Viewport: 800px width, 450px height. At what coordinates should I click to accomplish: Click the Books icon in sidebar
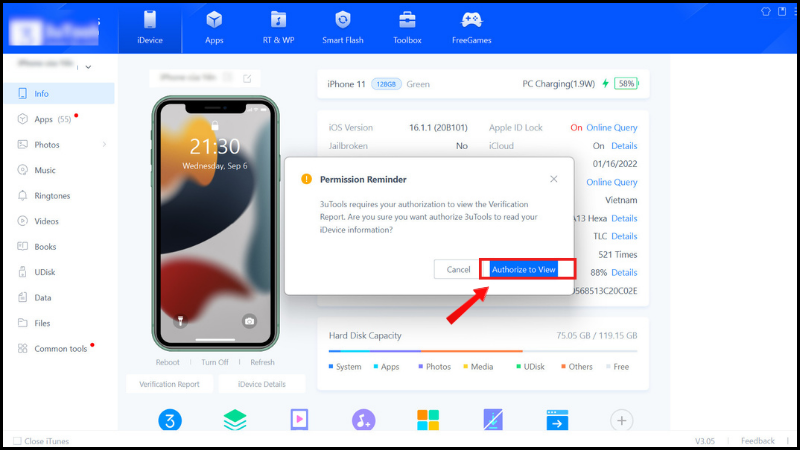click(22, 246)
